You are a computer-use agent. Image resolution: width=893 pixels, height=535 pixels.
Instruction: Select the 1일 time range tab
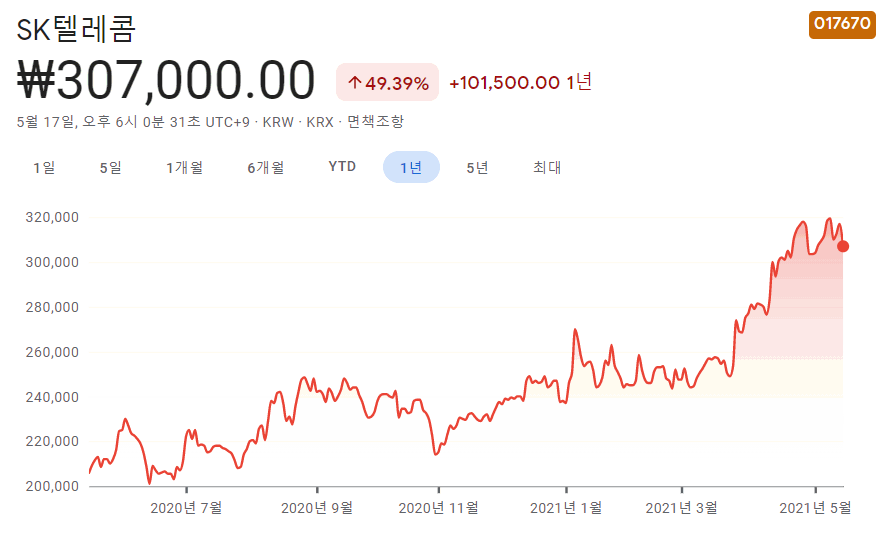44,168
